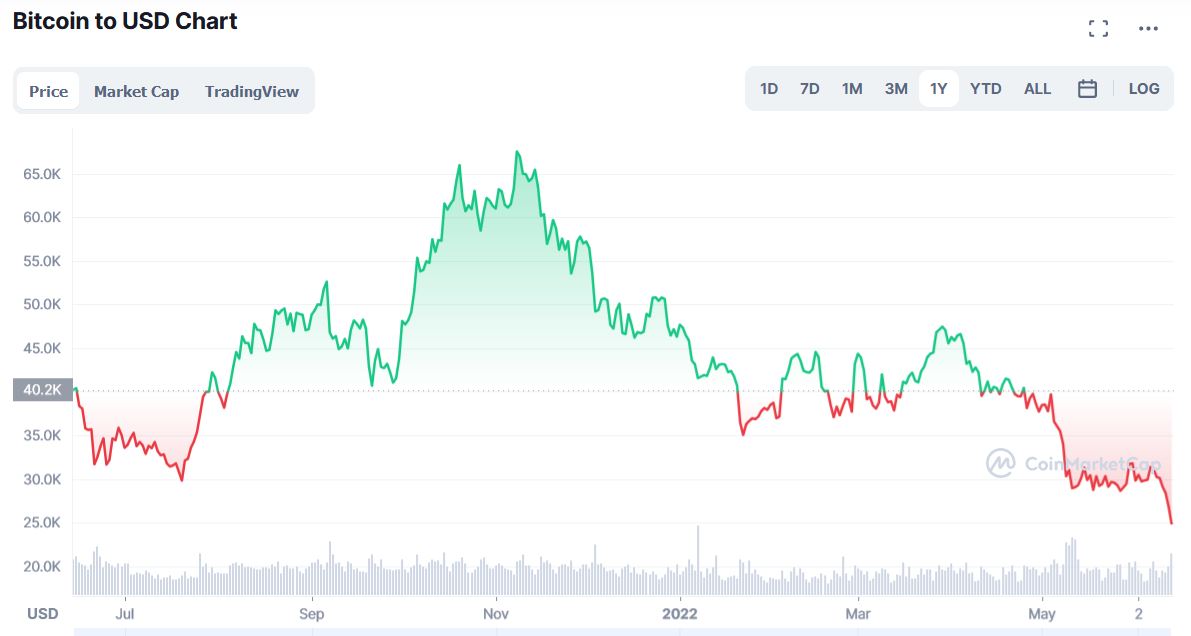Open the calendar date range picker
The height and width of the screenshot is (636, 1191).
[1087, 89]
